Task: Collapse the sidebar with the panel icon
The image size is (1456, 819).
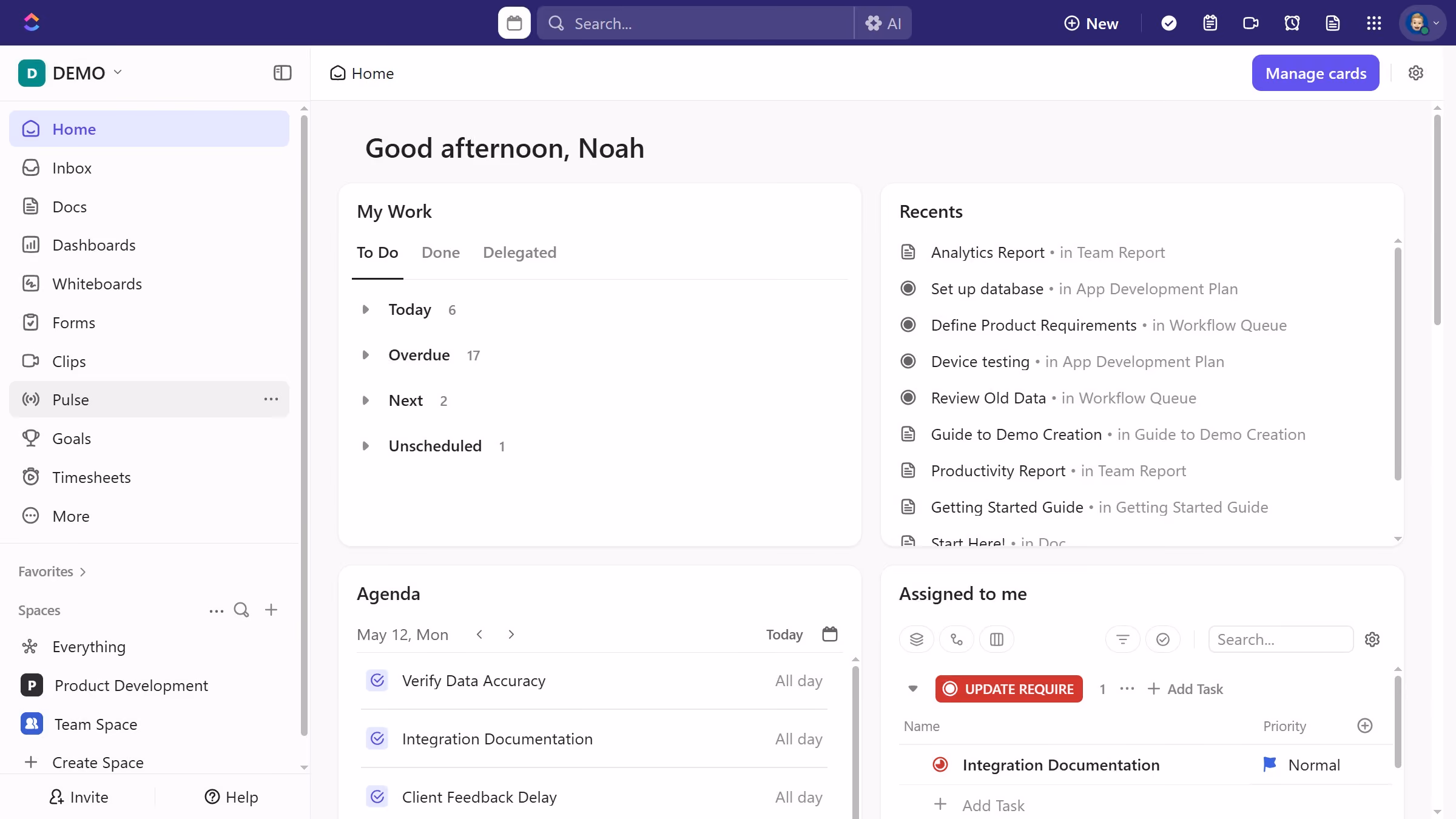Action: (x=282, y=73)
